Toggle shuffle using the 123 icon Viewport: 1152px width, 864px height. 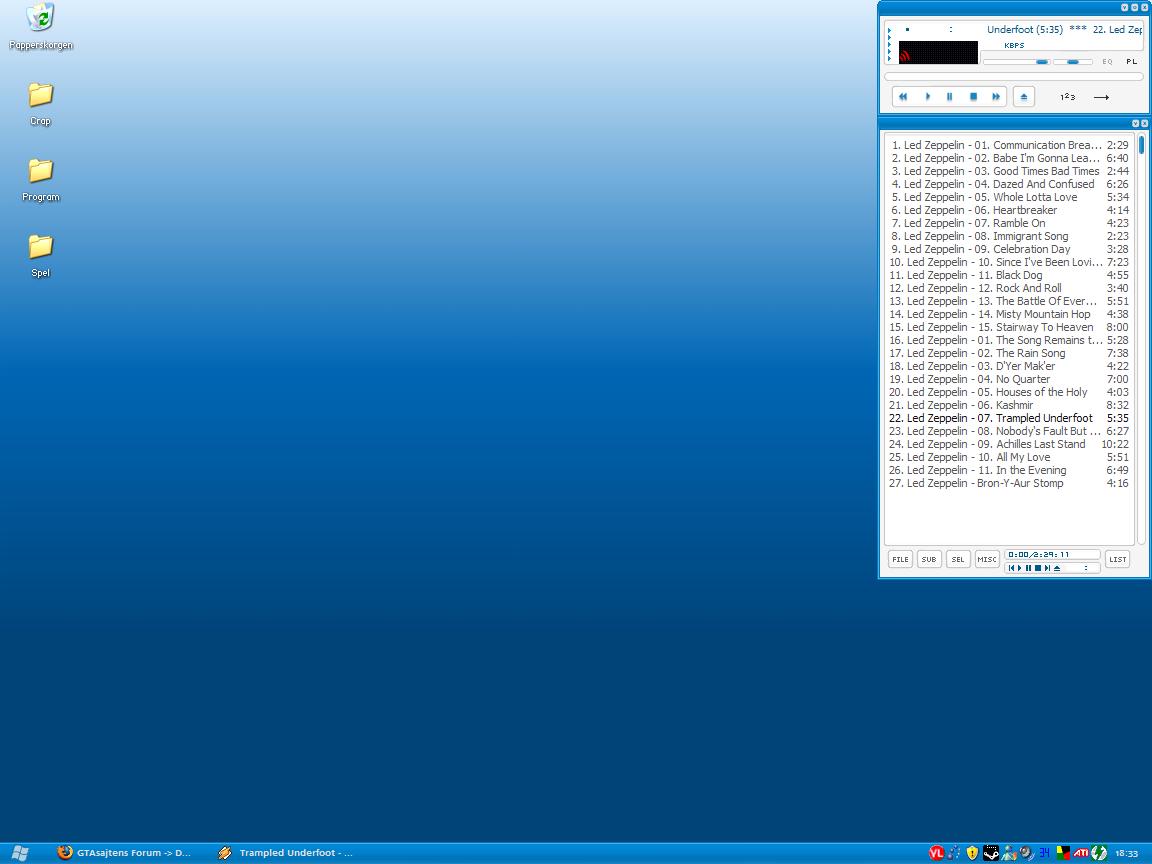click(x=1068, y=96)
